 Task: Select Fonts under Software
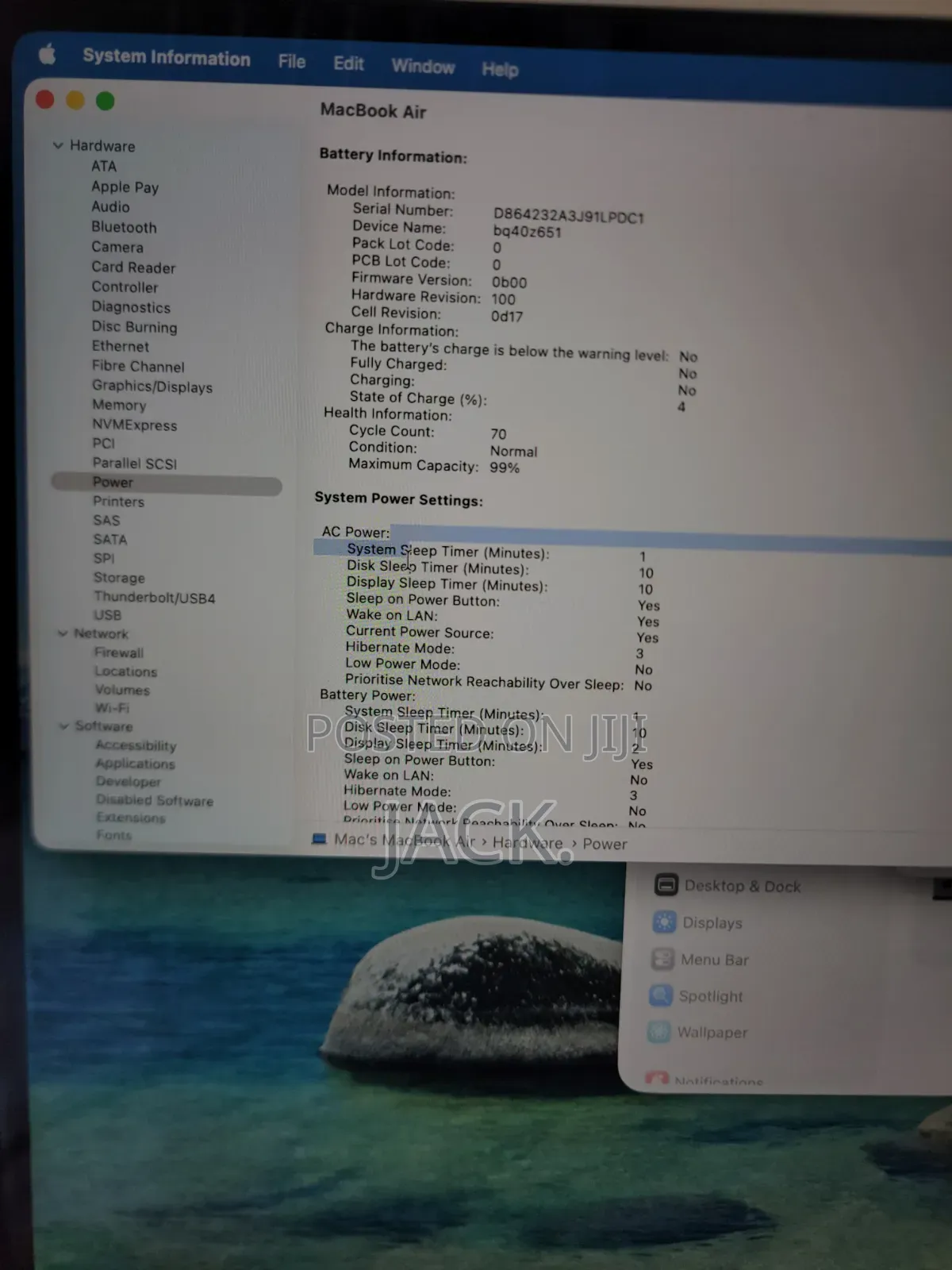pos(114,835)
